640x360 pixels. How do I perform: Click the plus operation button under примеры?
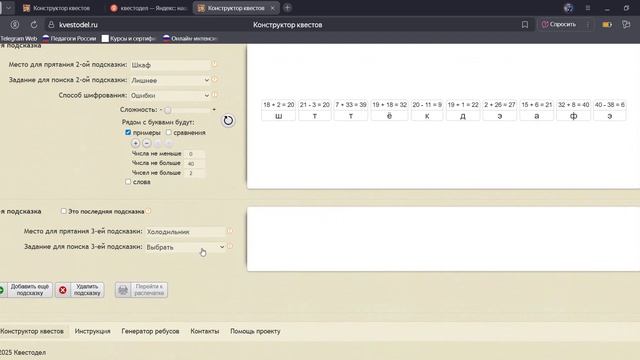(x=136, y=143)
